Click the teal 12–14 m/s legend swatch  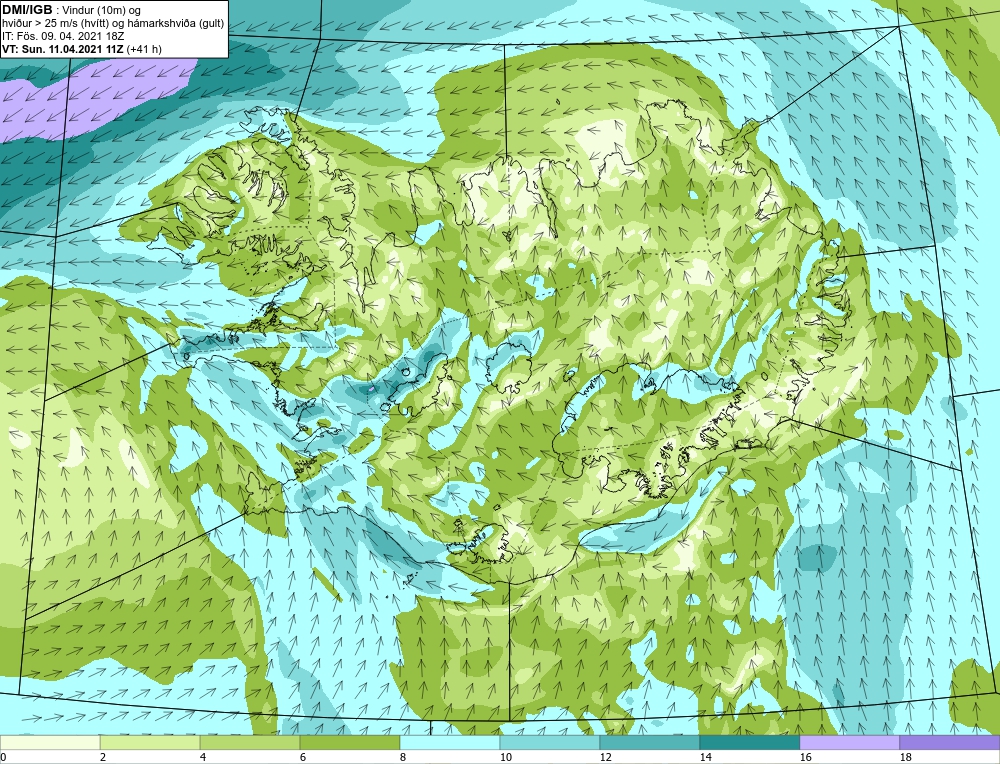(x=650, y=743)
